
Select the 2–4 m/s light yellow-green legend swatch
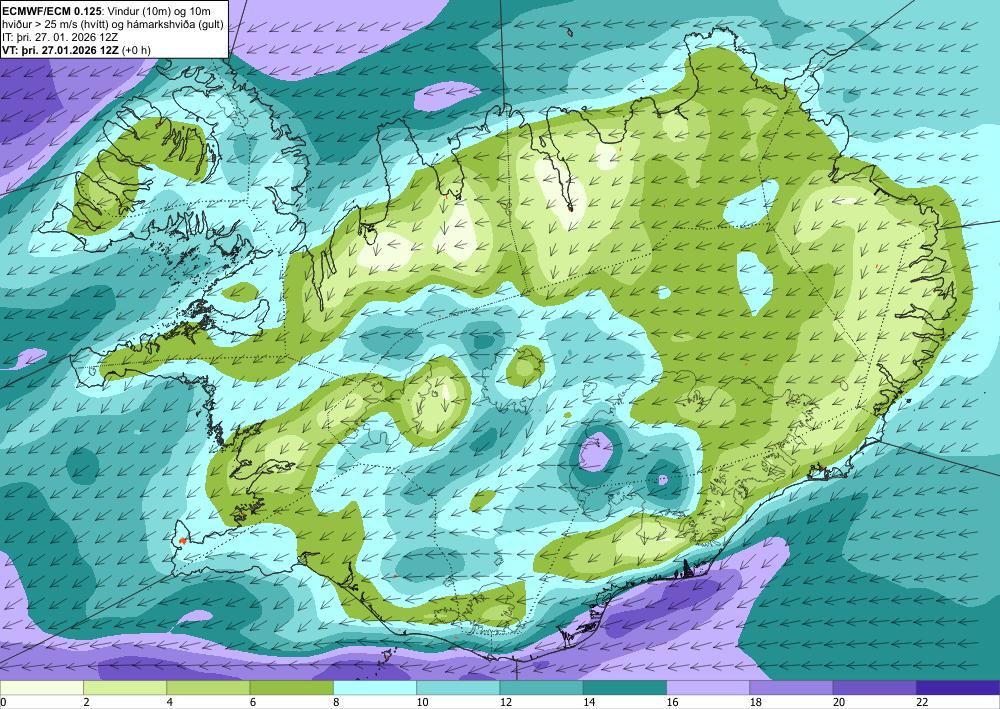tap(125, 688)
